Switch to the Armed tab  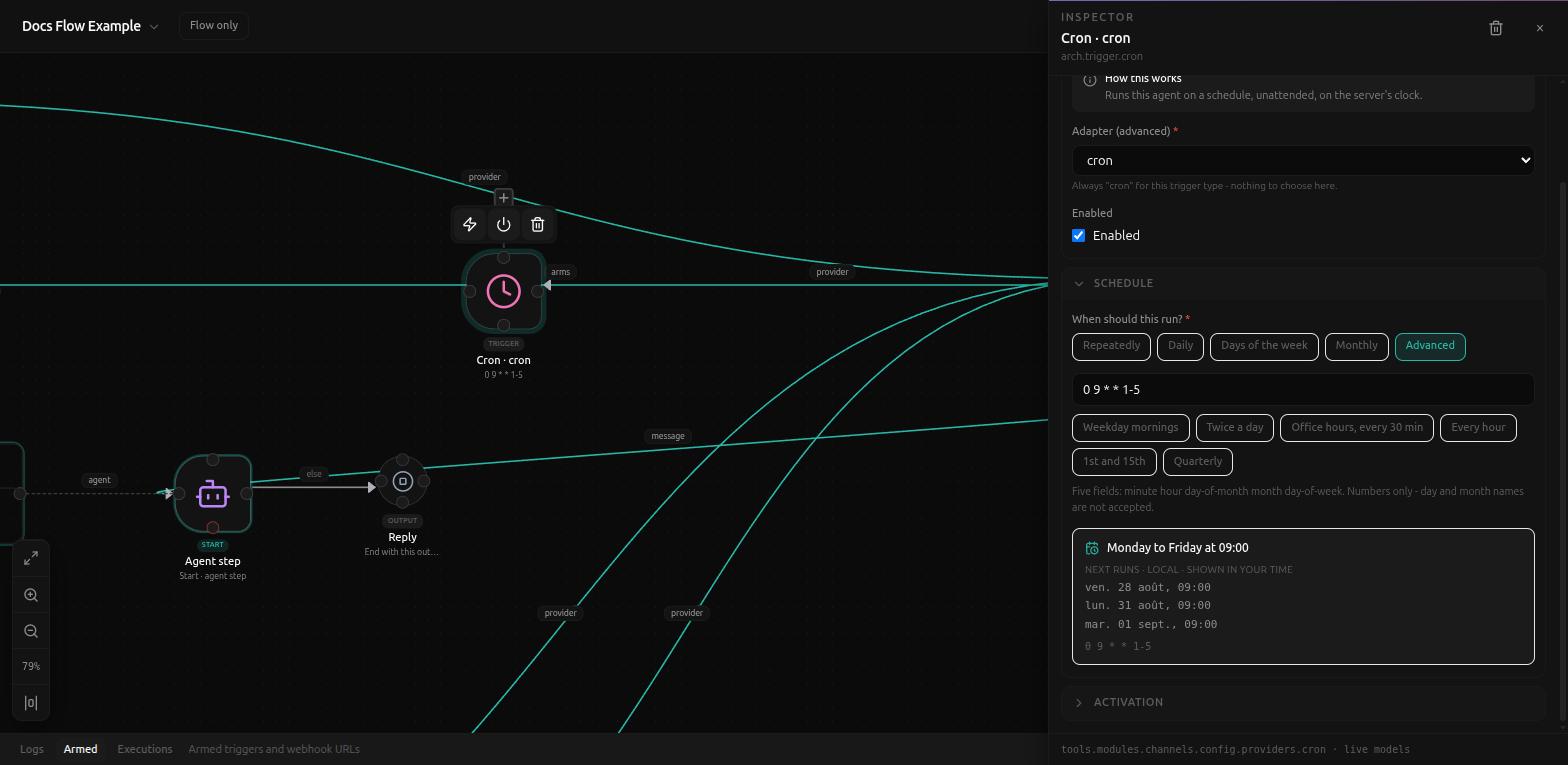[x=81, y=749]
